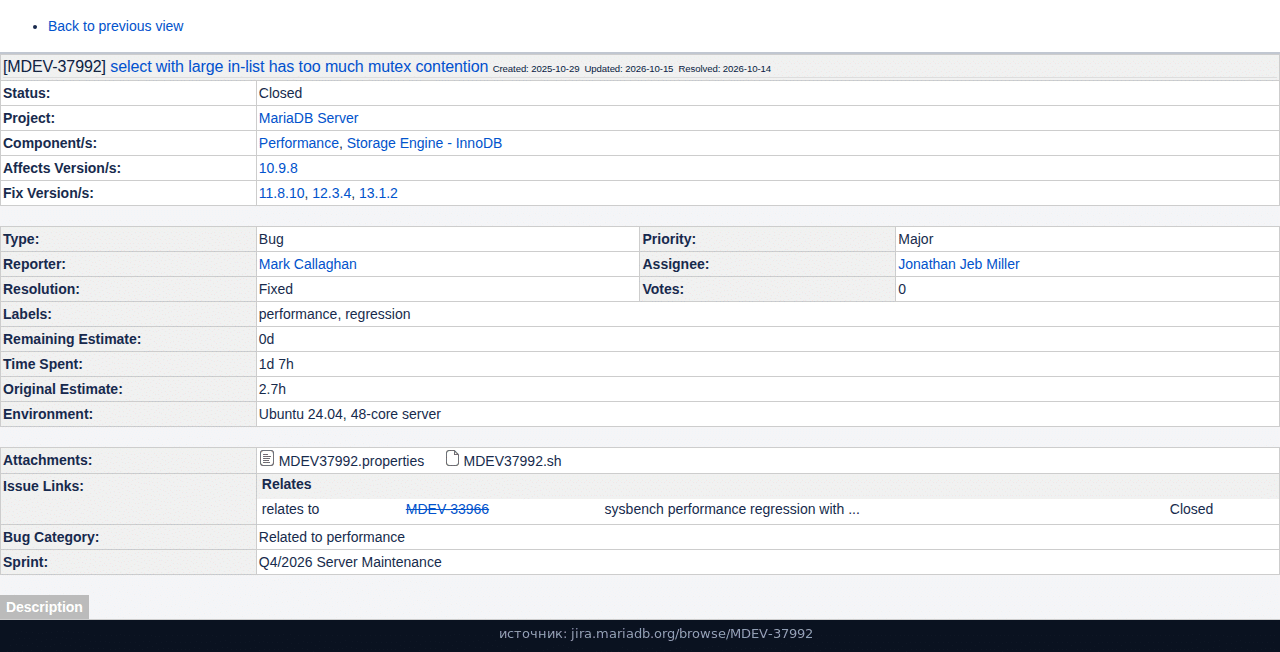
Task: Select the votes value '0'
Action: [902, 289]
